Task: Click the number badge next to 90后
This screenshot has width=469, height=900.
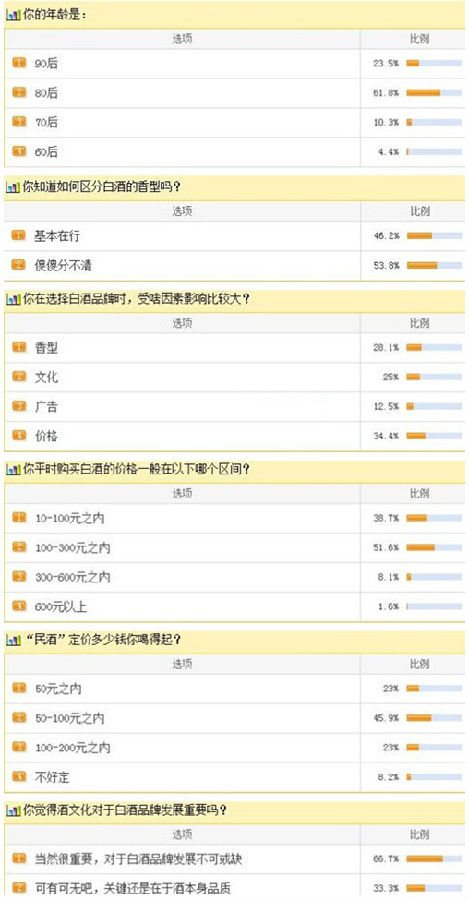Action: (19, 63)
